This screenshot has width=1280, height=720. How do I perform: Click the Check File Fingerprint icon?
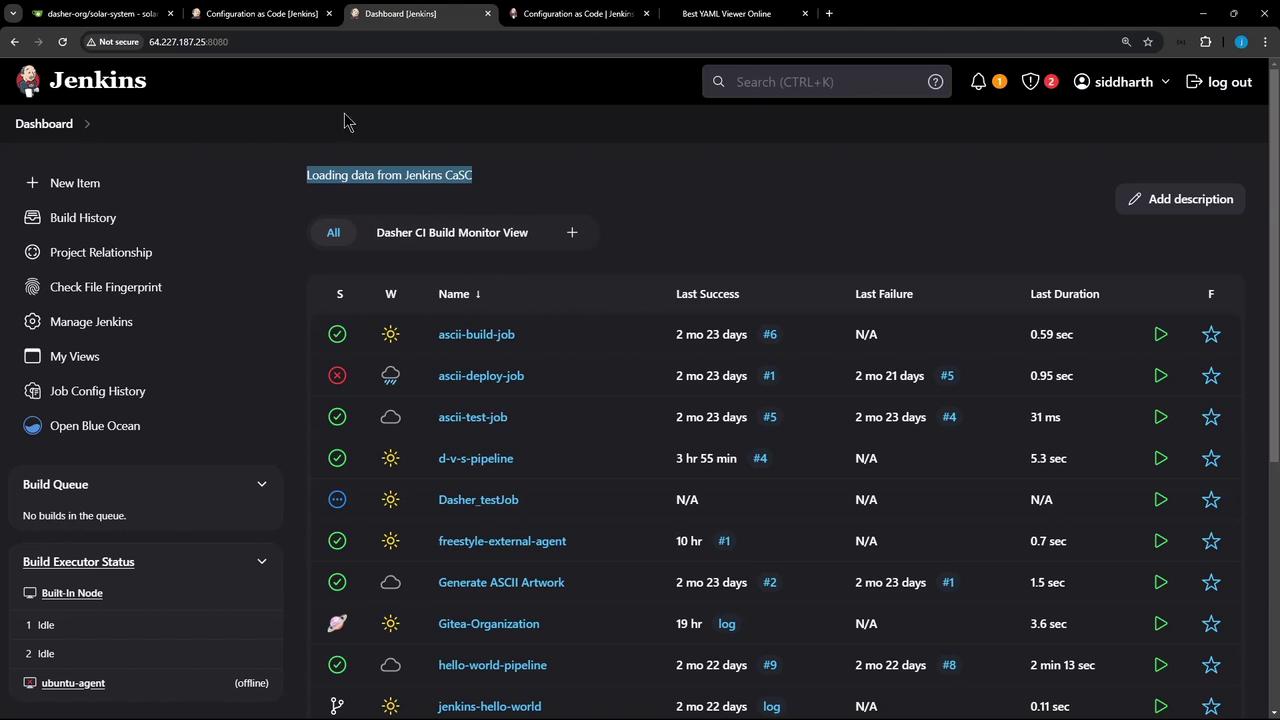[32, 287]
